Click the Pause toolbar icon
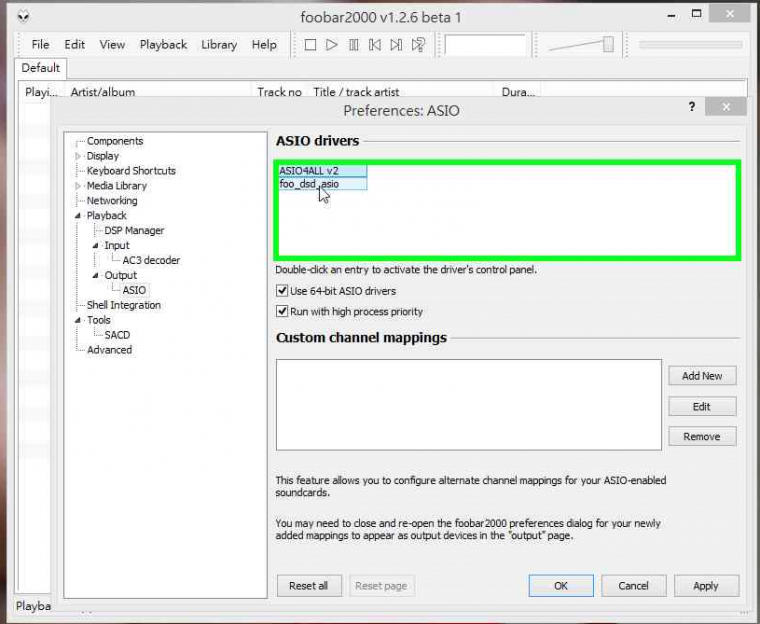 354,45
